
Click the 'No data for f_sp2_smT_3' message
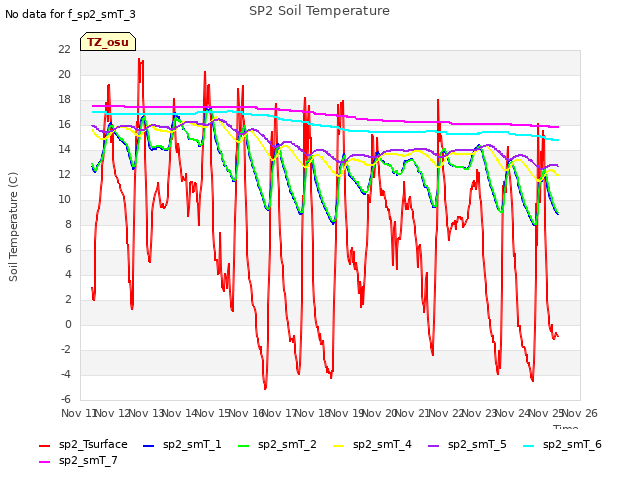tap(70, 14)
